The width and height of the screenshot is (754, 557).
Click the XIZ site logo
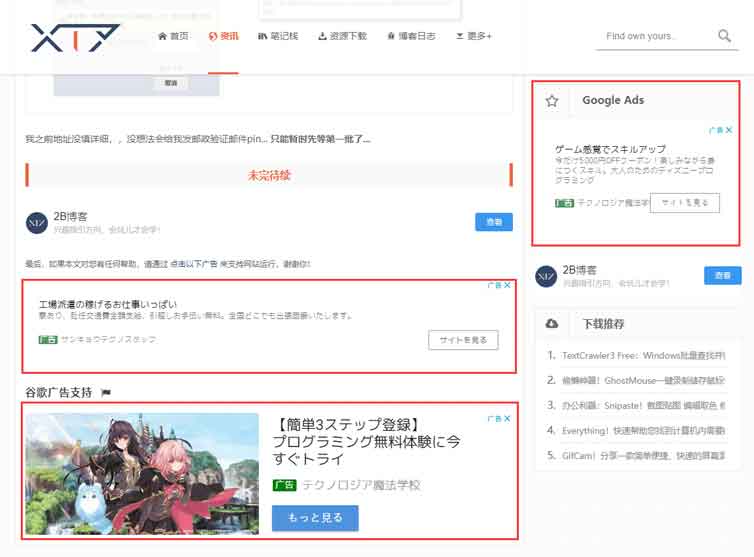pos(75,38)
